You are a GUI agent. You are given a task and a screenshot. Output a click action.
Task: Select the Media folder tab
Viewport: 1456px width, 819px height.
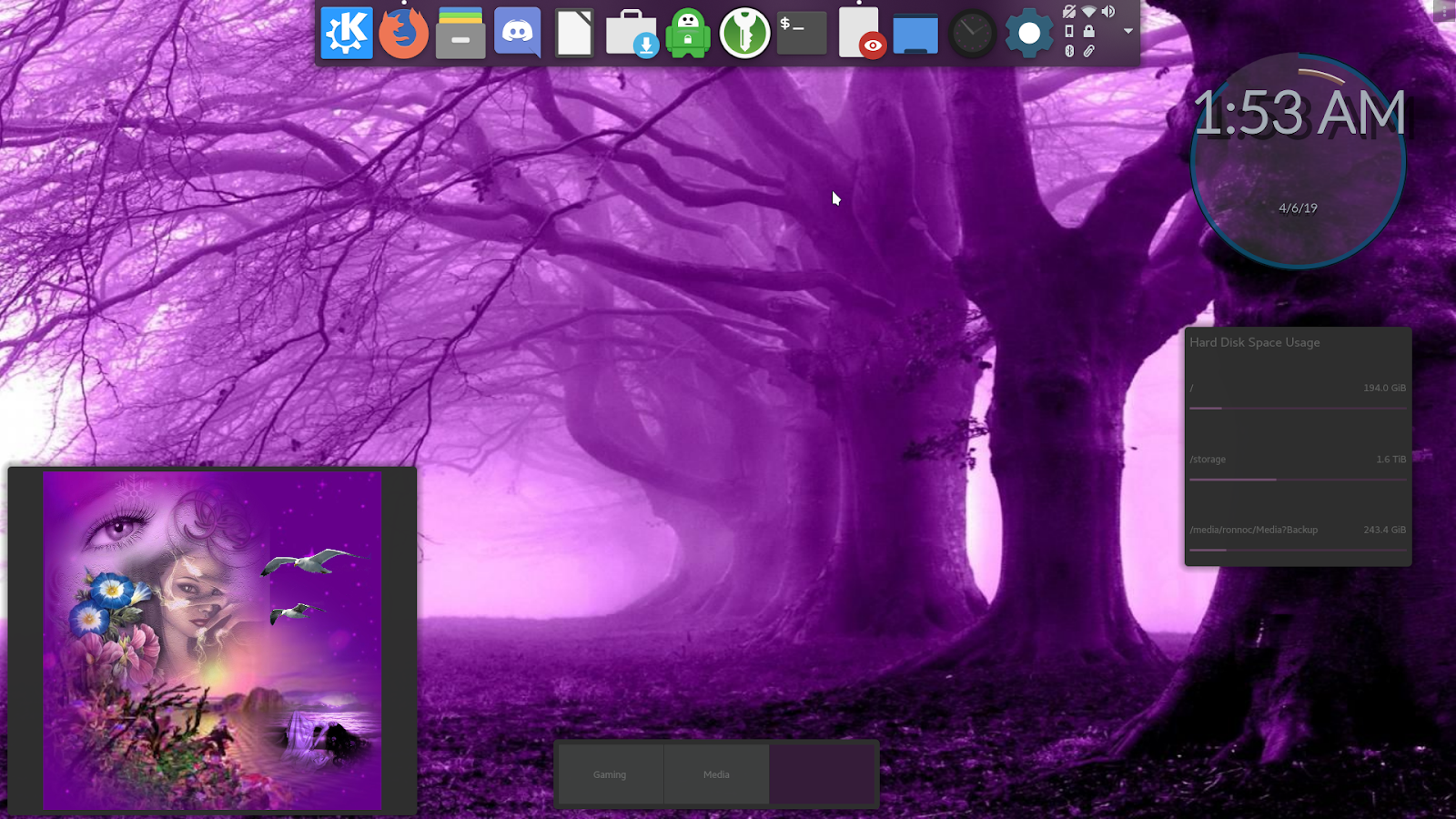click(x=715, y=773)
